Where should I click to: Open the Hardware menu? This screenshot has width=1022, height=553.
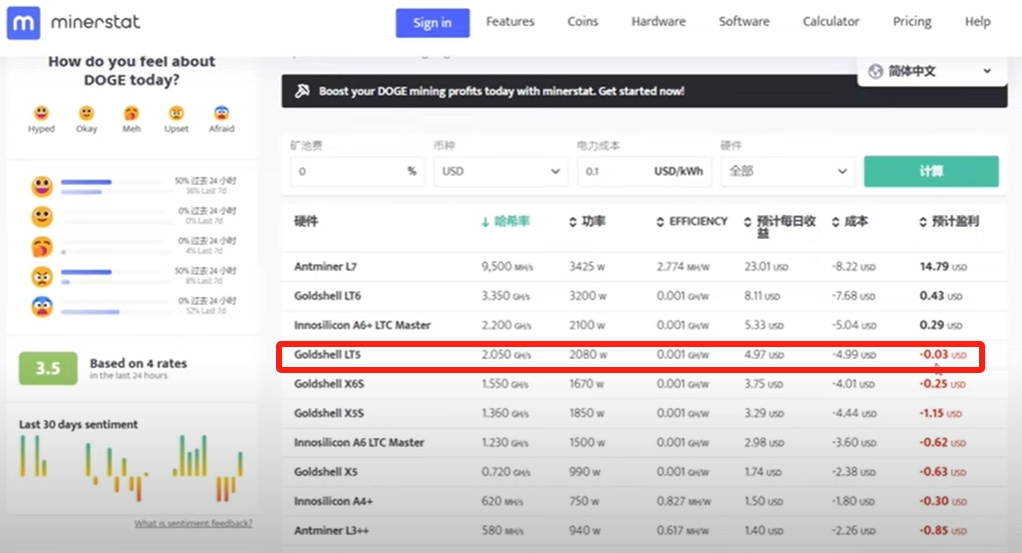tap(658, 22)
